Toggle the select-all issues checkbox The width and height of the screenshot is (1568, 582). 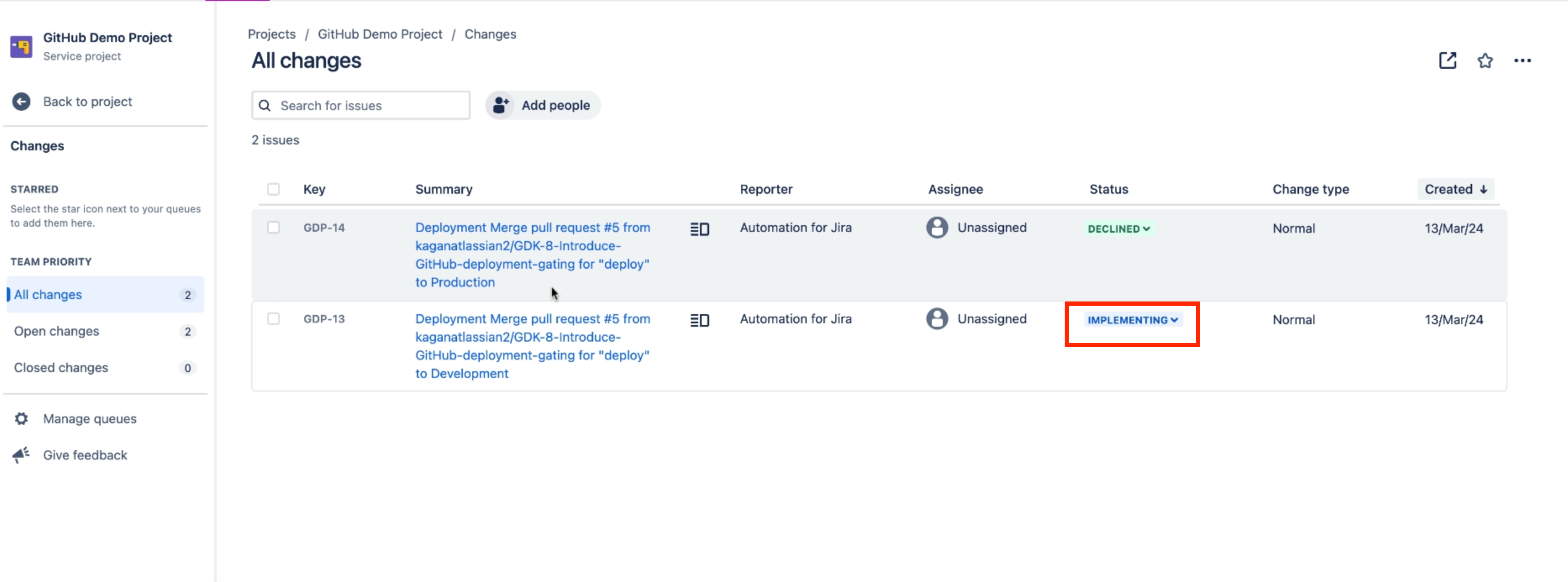[x=273, y=189]
